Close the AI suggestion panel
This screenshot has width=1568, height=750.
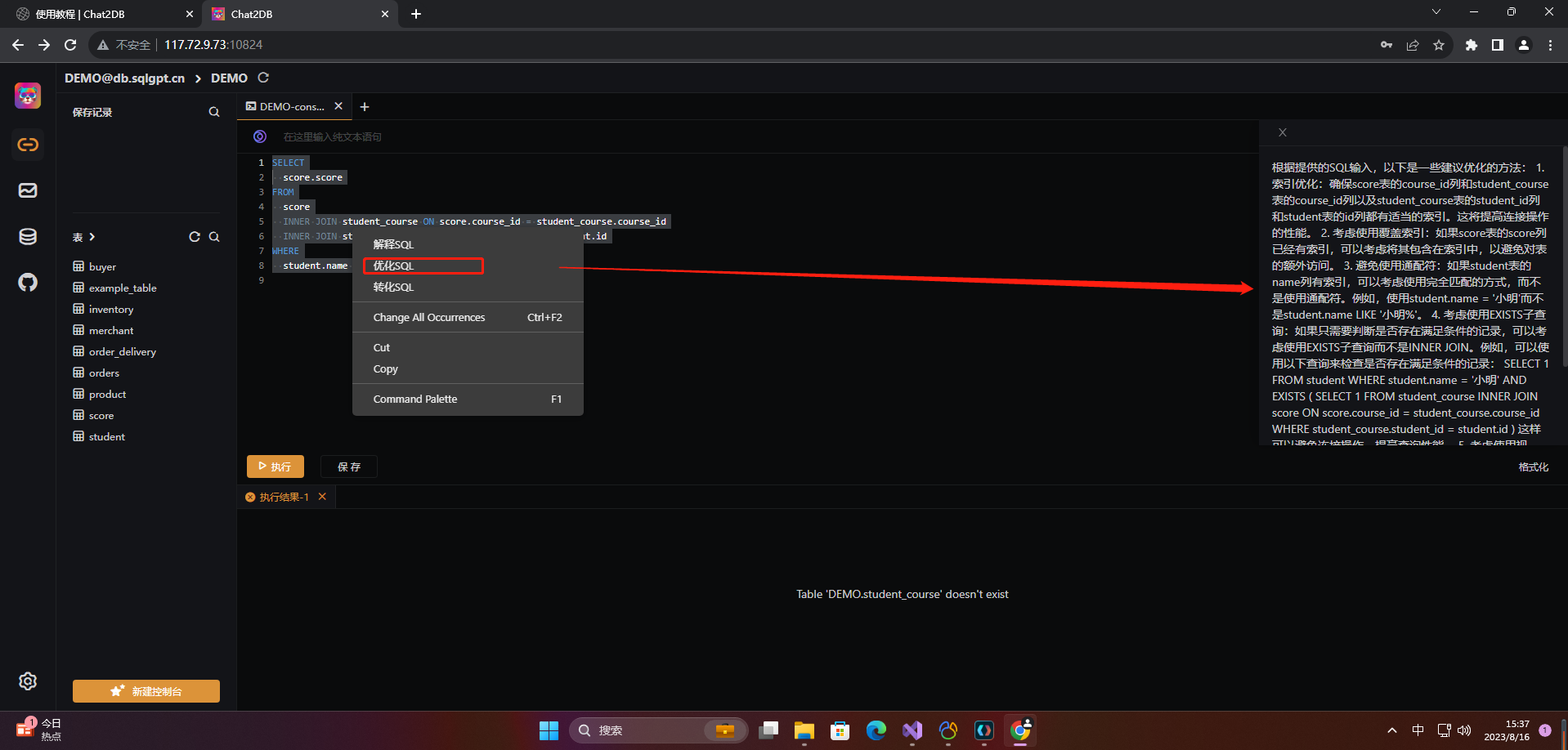click(1283, 132)
